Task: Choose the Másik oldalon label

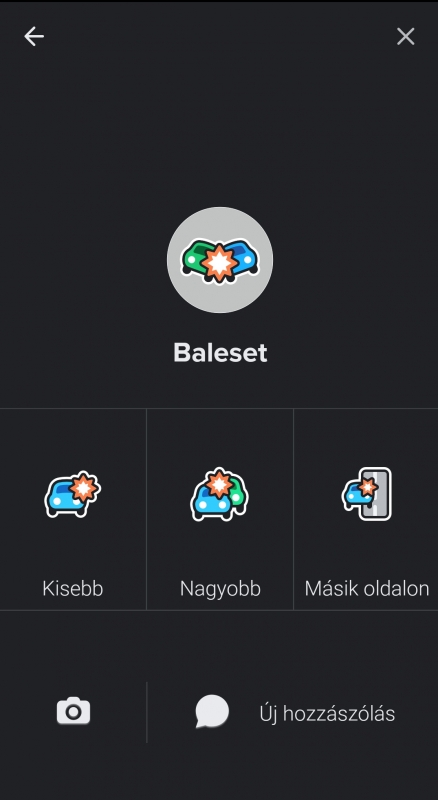Action: [x=367, y=589]
